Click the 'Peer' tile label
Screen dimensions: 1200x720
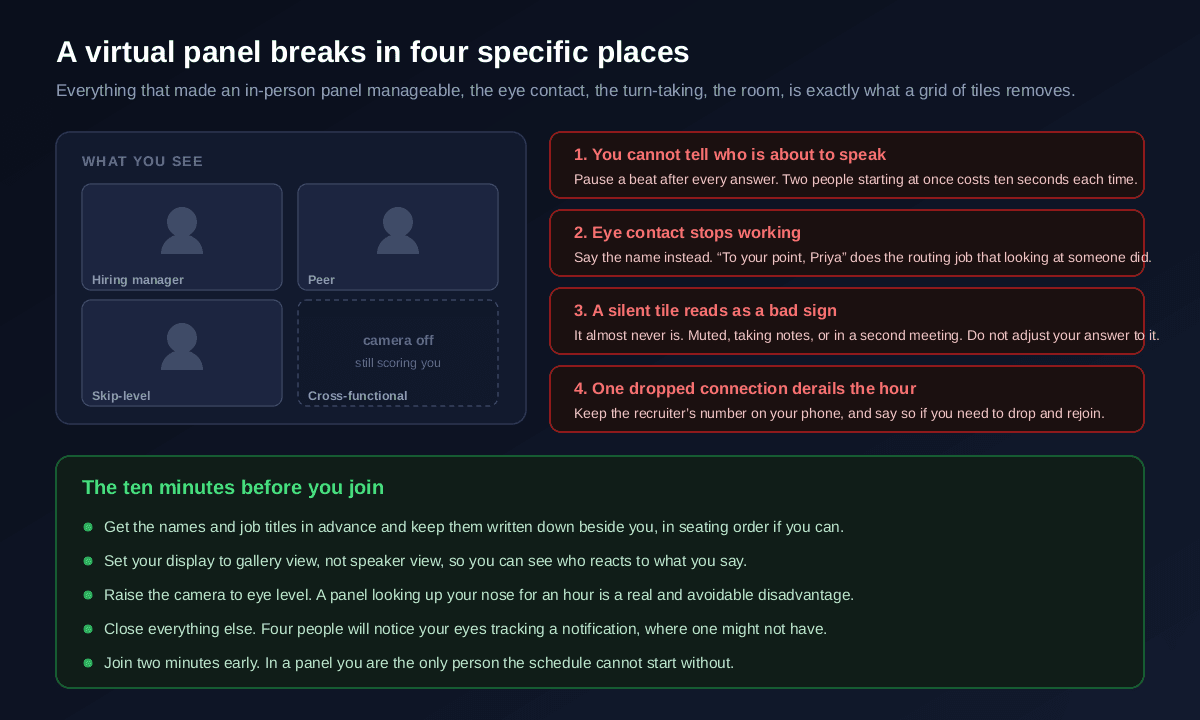(x=321, y=280)
